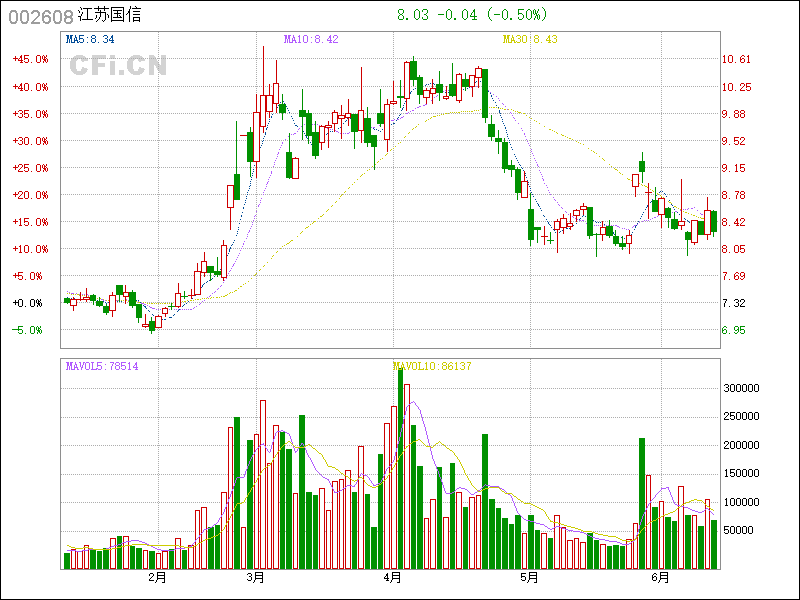Click the latest price 8.03 text
This screenshot has width=800, height=600.
[413, 15]
